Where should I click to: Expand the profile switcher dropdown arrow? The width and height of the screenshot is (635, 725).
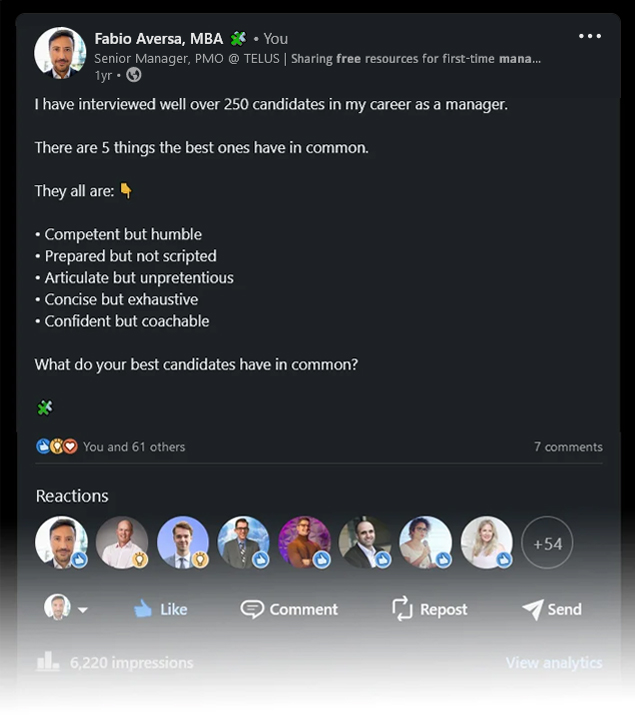click(82, 610)
